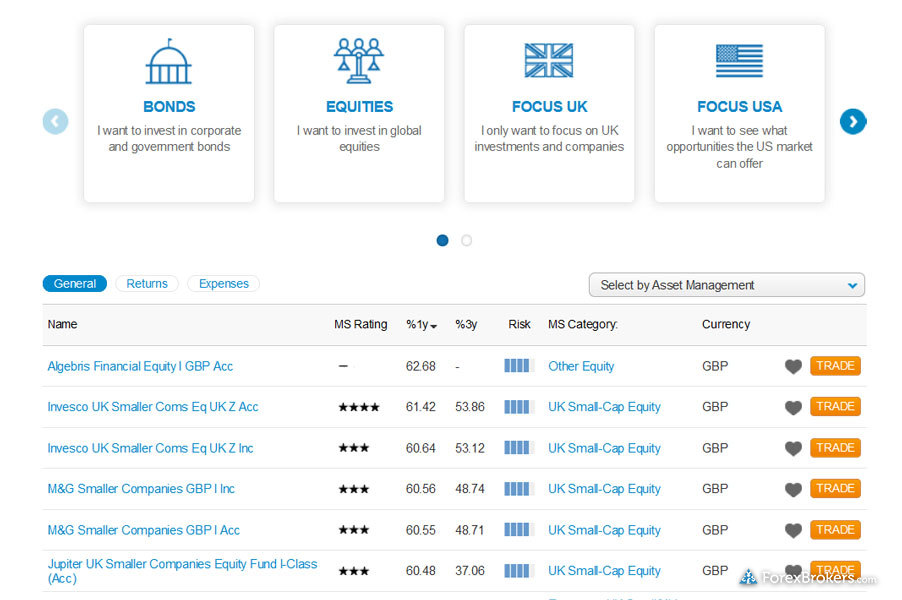Viewport: 902px width, 600px height.
Task: Favorite Invesco UK Smaller Coms Z Acc heart
Action: click(793, 407)
